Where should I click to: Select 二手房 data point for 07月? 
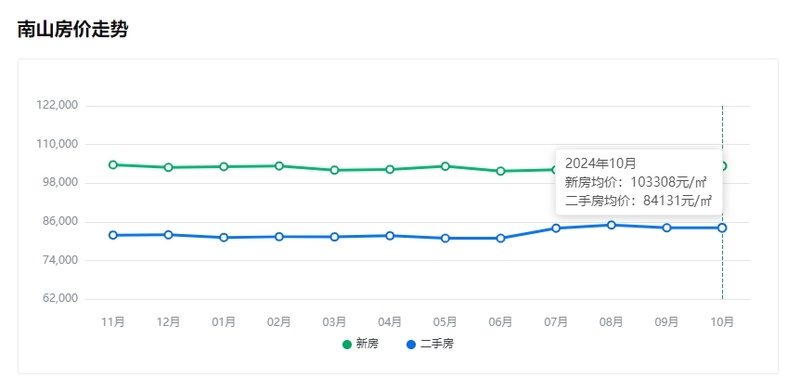pyautogui.click(x=556, y=228)
